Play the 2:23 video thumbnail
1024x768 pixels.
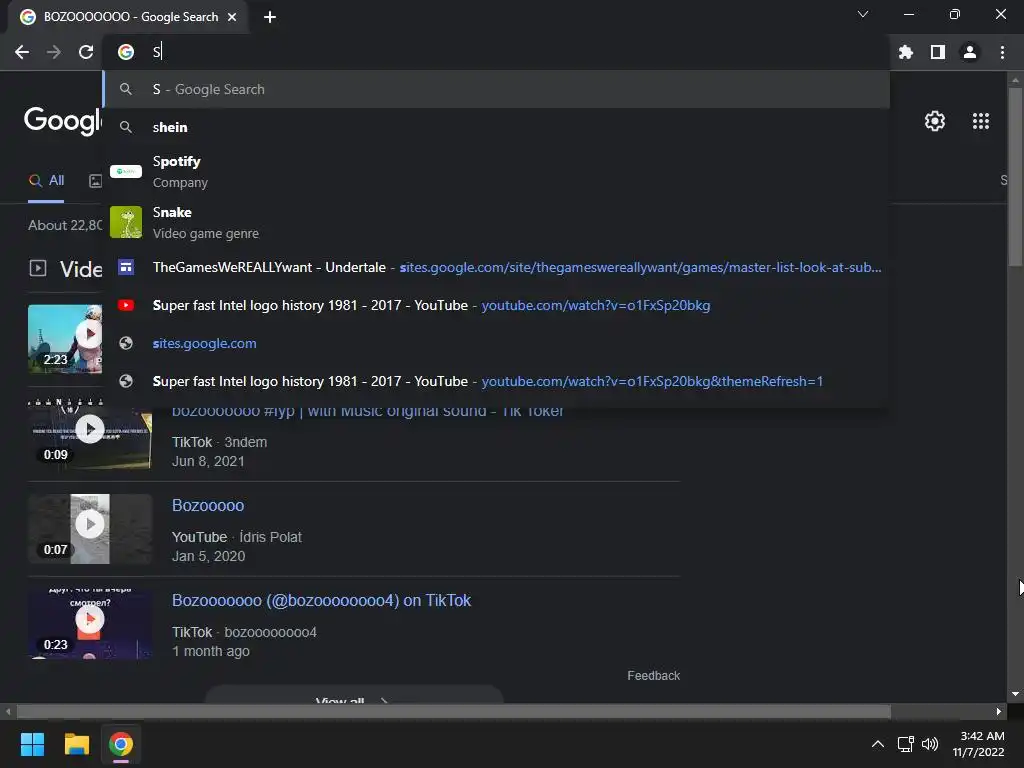(65, 338)
